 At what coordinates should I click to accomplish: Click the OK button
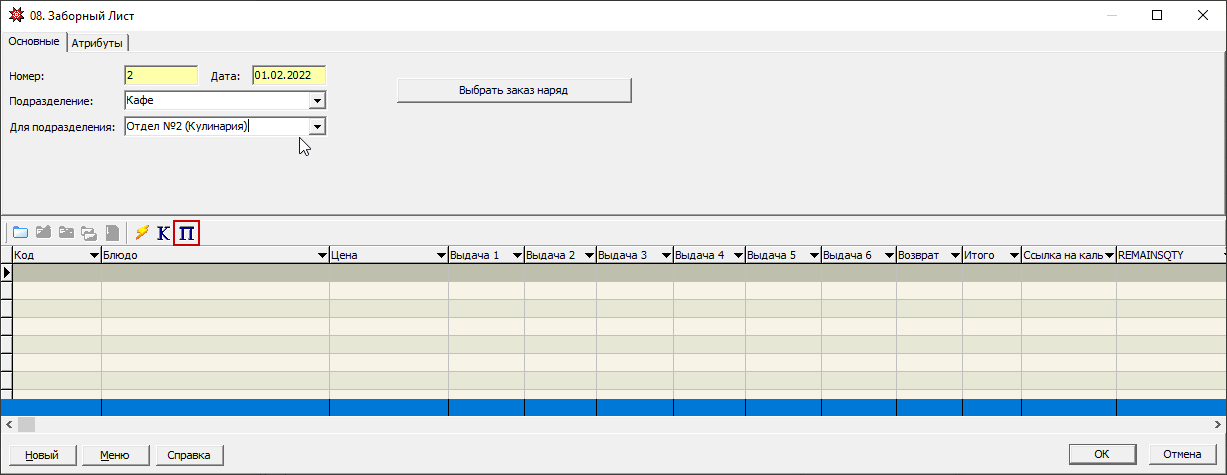1101,454
